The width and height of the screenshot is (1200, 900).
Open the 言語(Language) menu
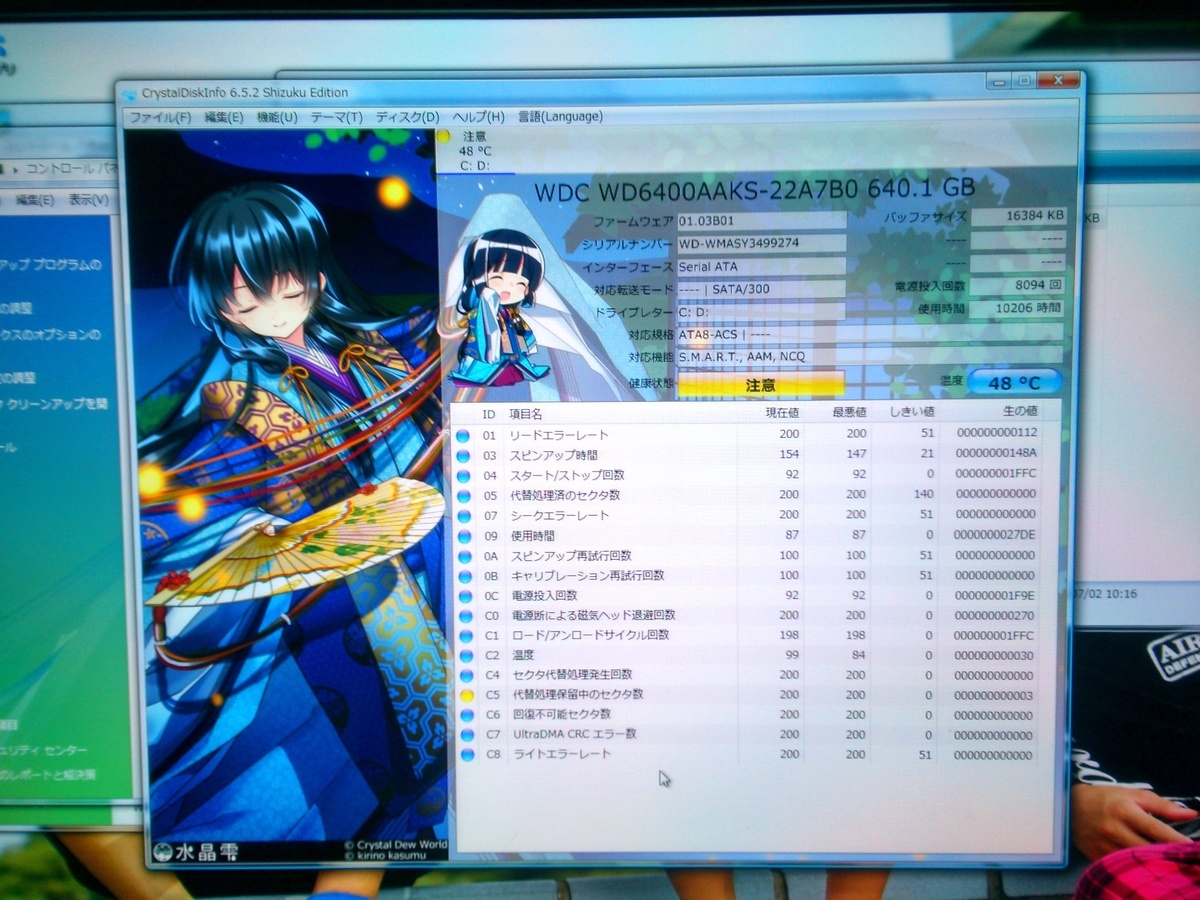click(x=560, y=117)
